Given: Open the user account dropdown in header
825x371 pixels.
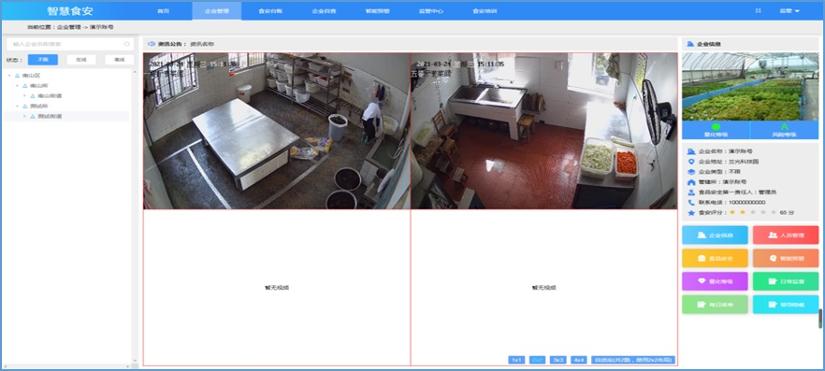Looking at the screenshot, I should point(789,11).
